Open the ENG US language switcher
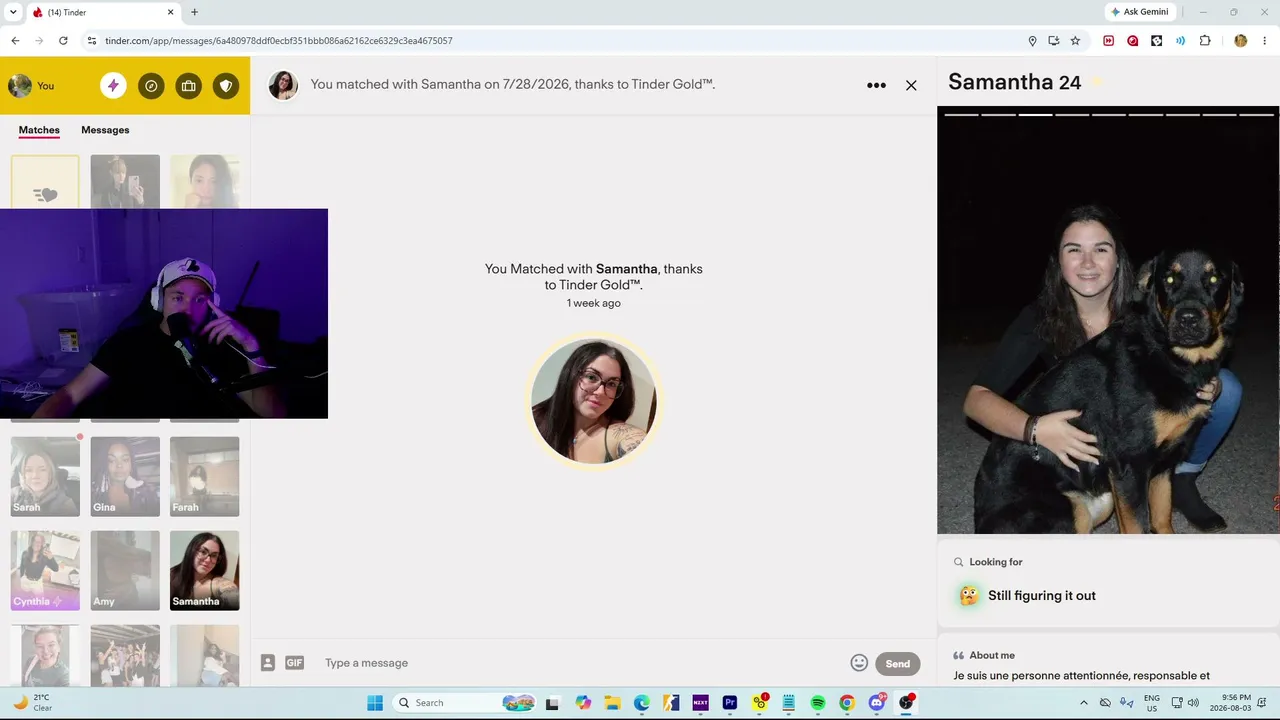1280x720 pixels. [1151, 703]
